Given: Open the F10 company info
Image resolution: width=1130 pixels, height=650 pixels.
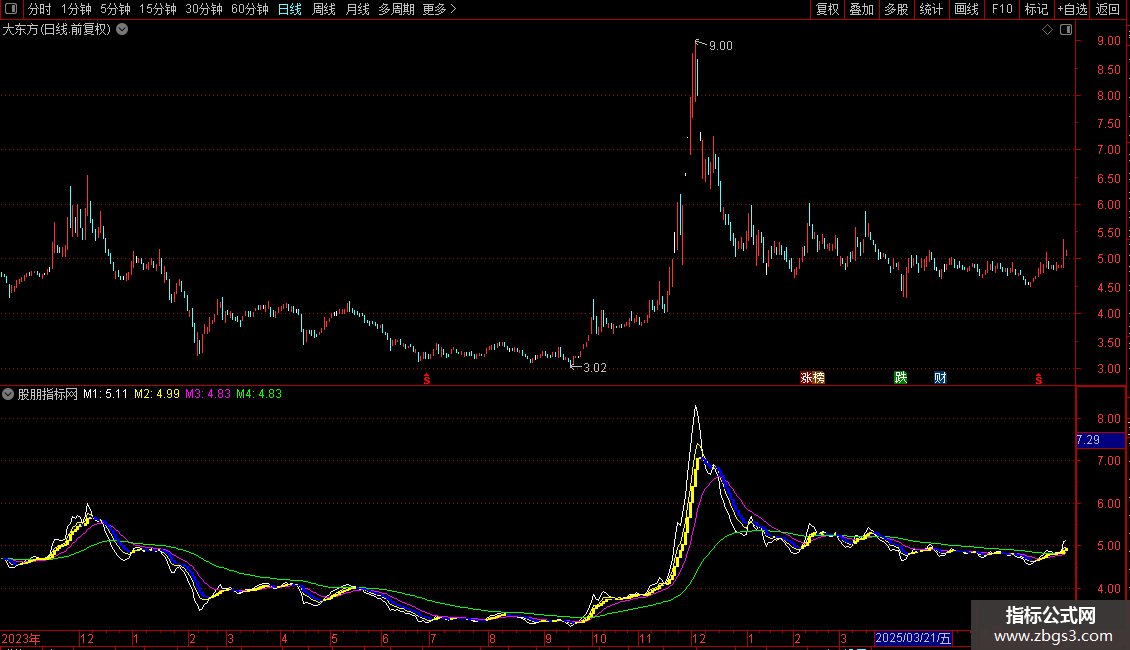Looking at the screenshot, I should click(1002, 9).
